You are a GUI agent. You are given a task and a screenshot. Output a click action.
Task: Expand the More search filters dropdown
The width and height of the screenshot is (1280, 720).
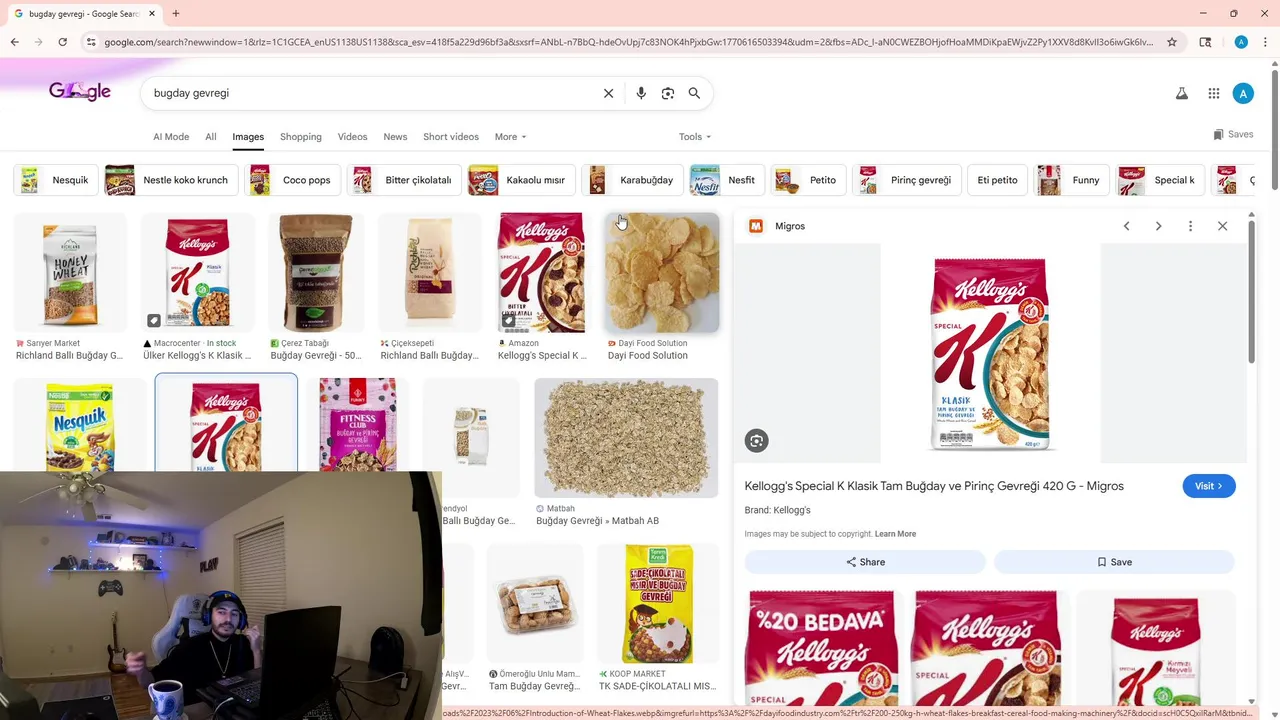pos(510,137)
